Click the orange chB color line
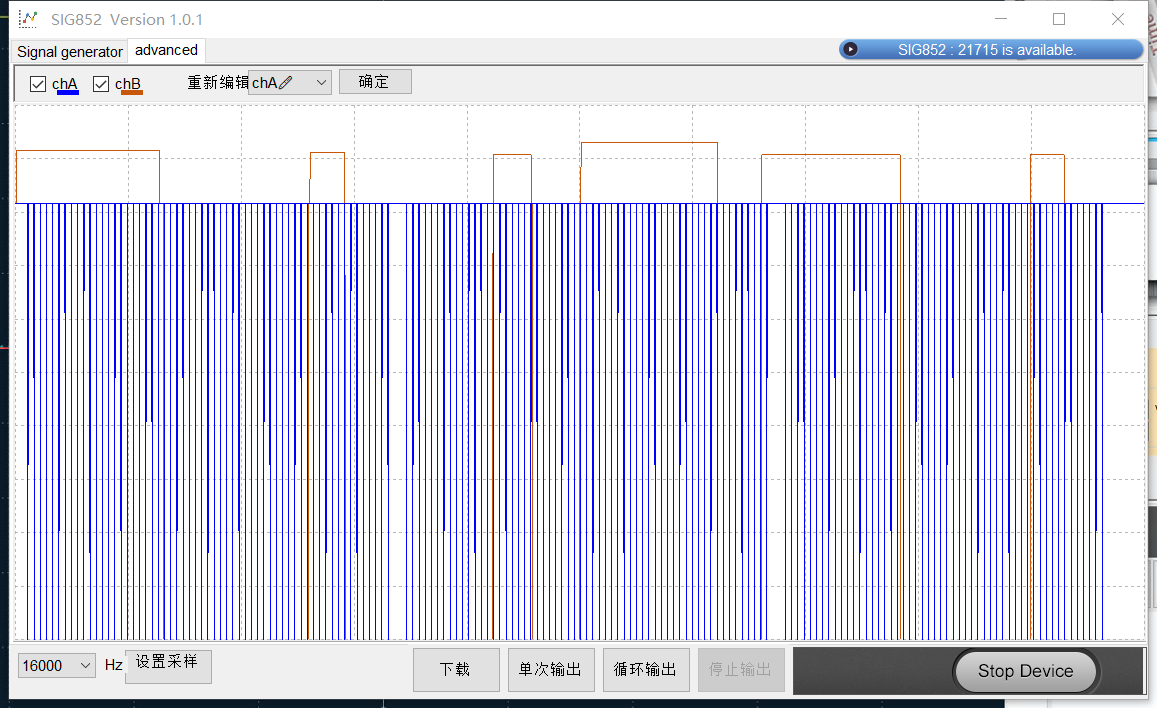This screenshot has height=708, width=1157. pyautogui.click(x=131, y=94)
